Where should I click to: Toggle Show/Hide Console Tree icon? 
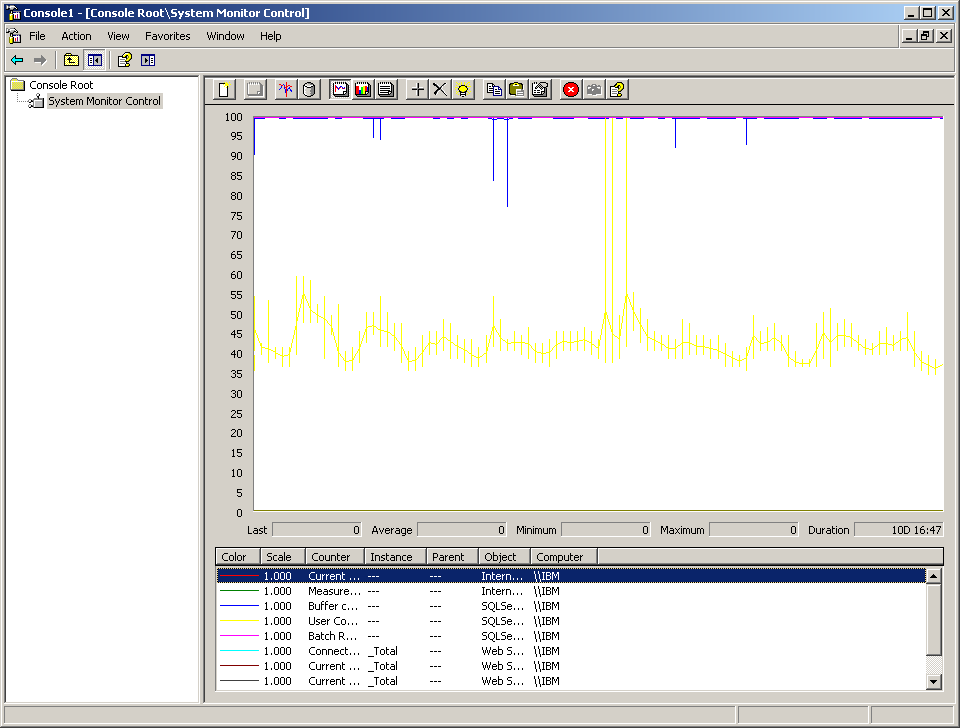coord(94,60)
